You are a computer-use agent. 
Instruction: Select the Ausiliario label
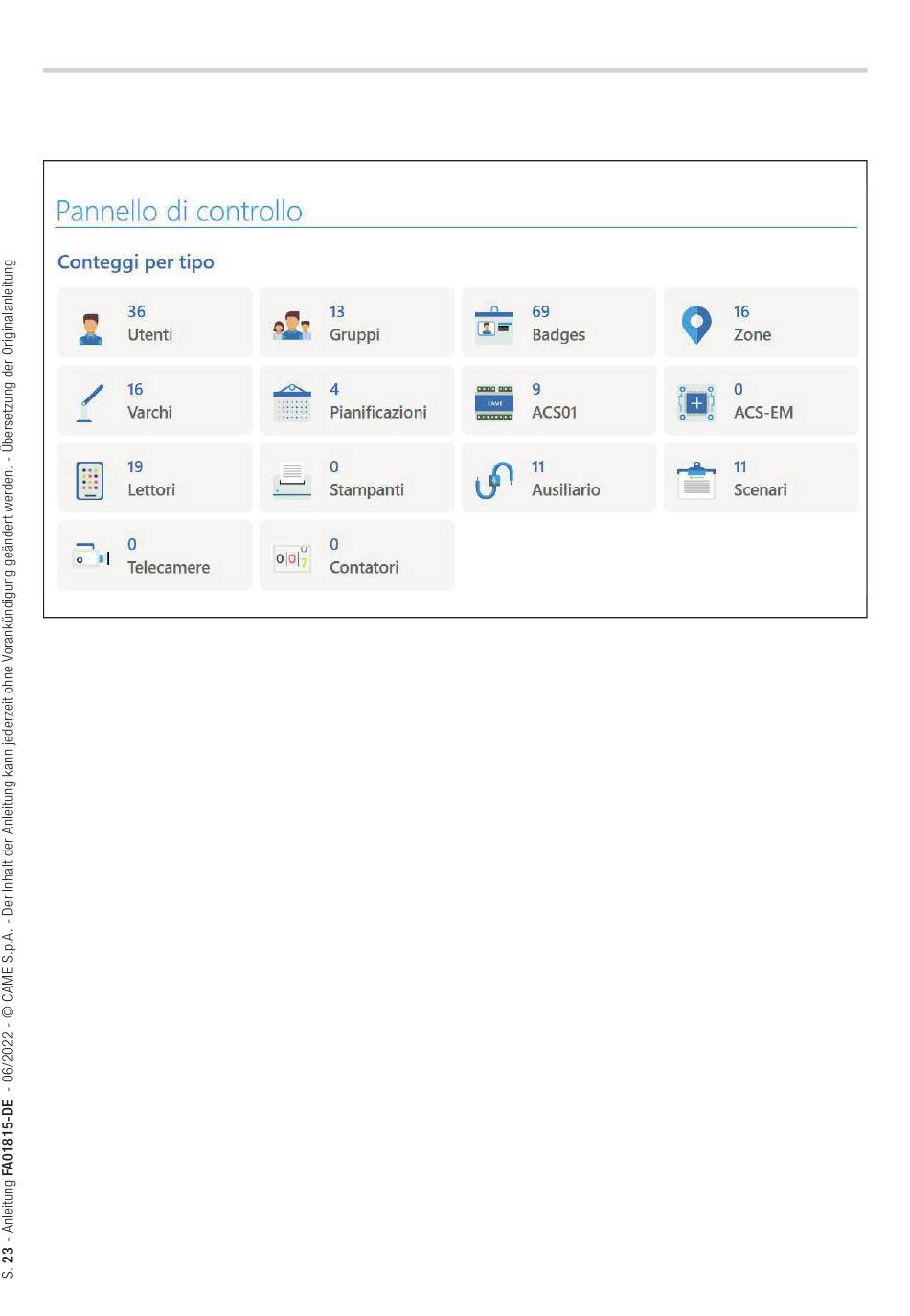[566, 490]
